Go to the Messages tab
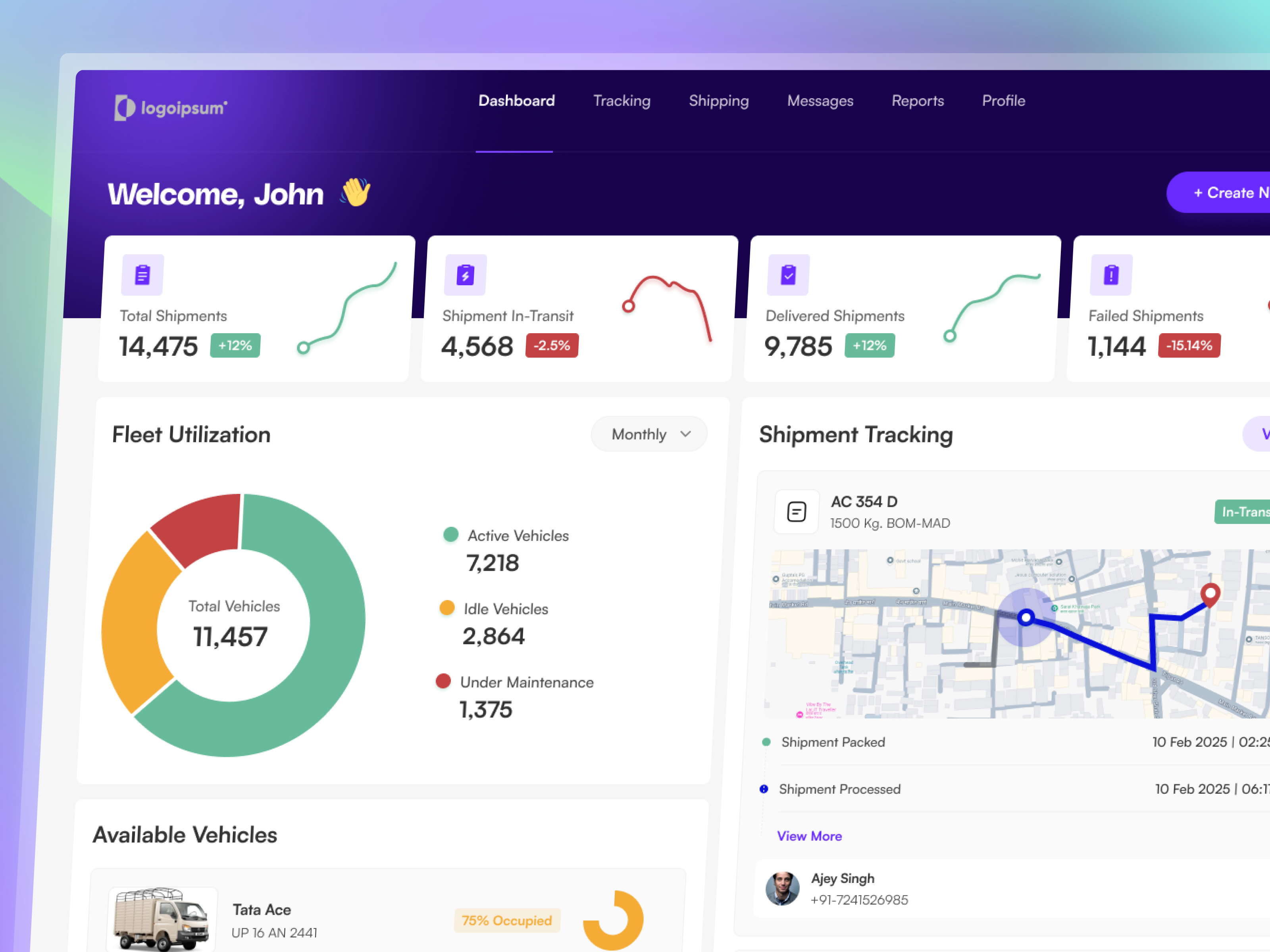1270x952 pixels. tap(820, 101)
